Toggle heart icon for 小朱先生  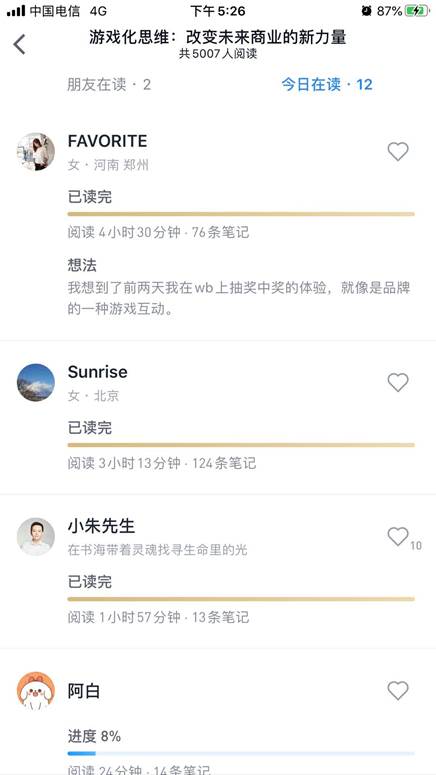398,536
